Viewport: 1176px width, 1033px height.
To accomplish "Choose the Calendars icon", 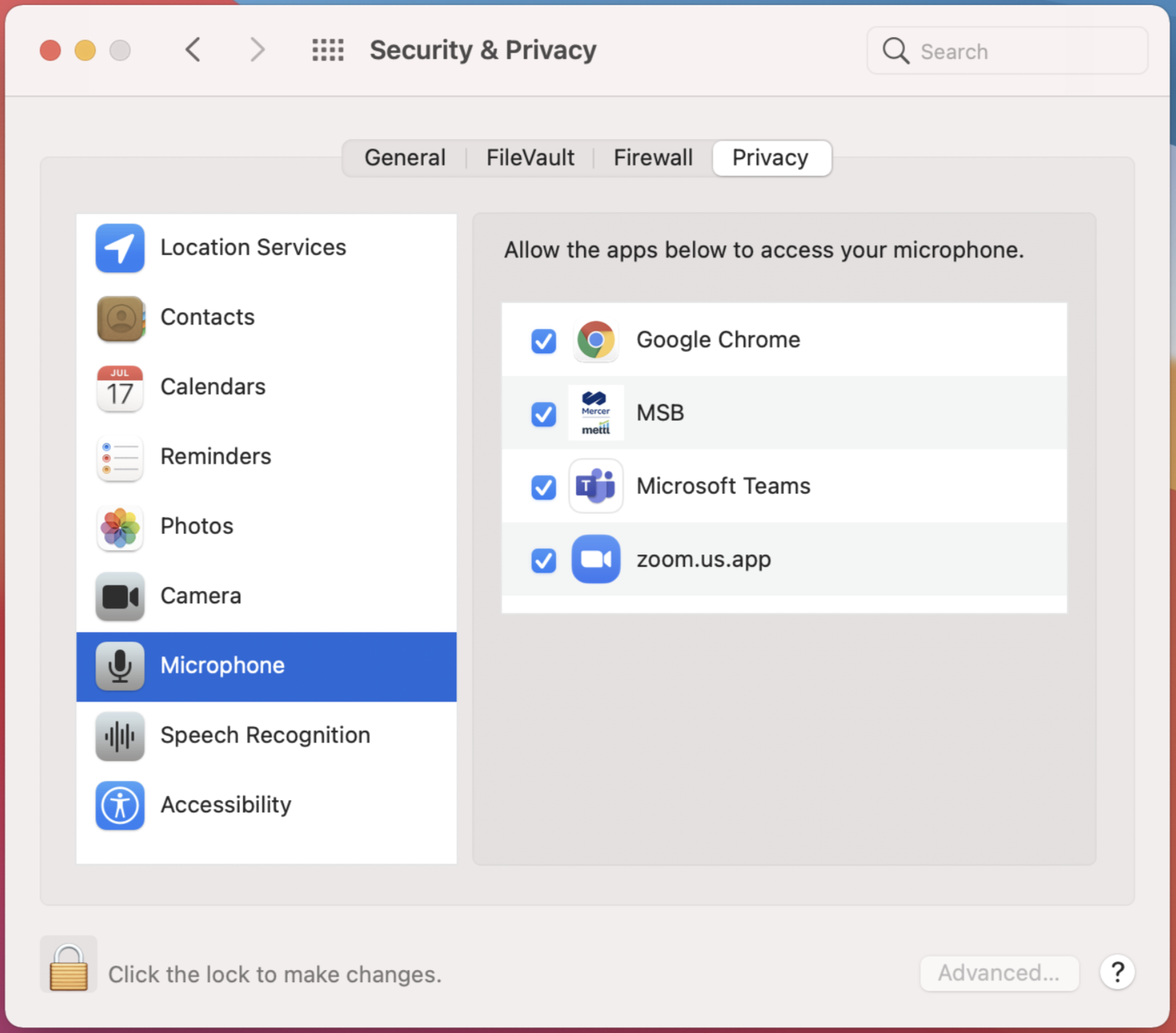I will [x=120, y=387].
